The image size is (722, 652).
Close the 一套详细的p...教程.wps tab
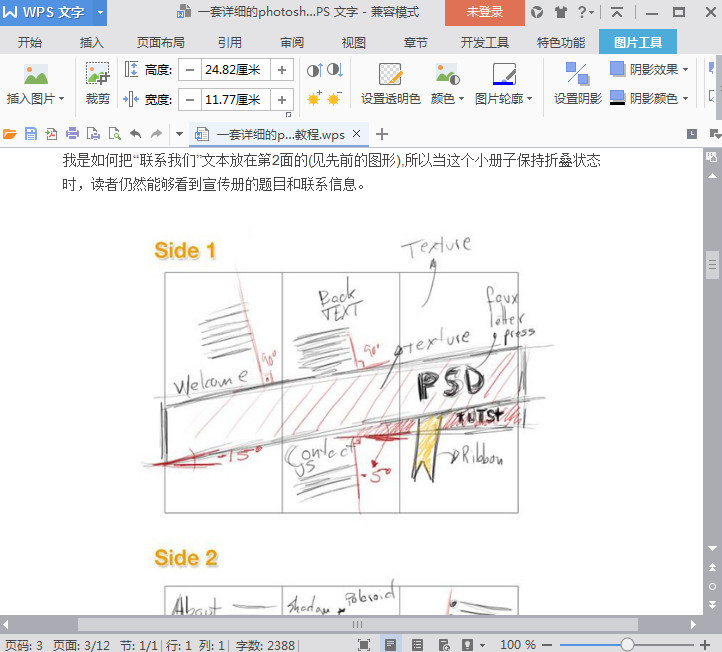(356, 134)
